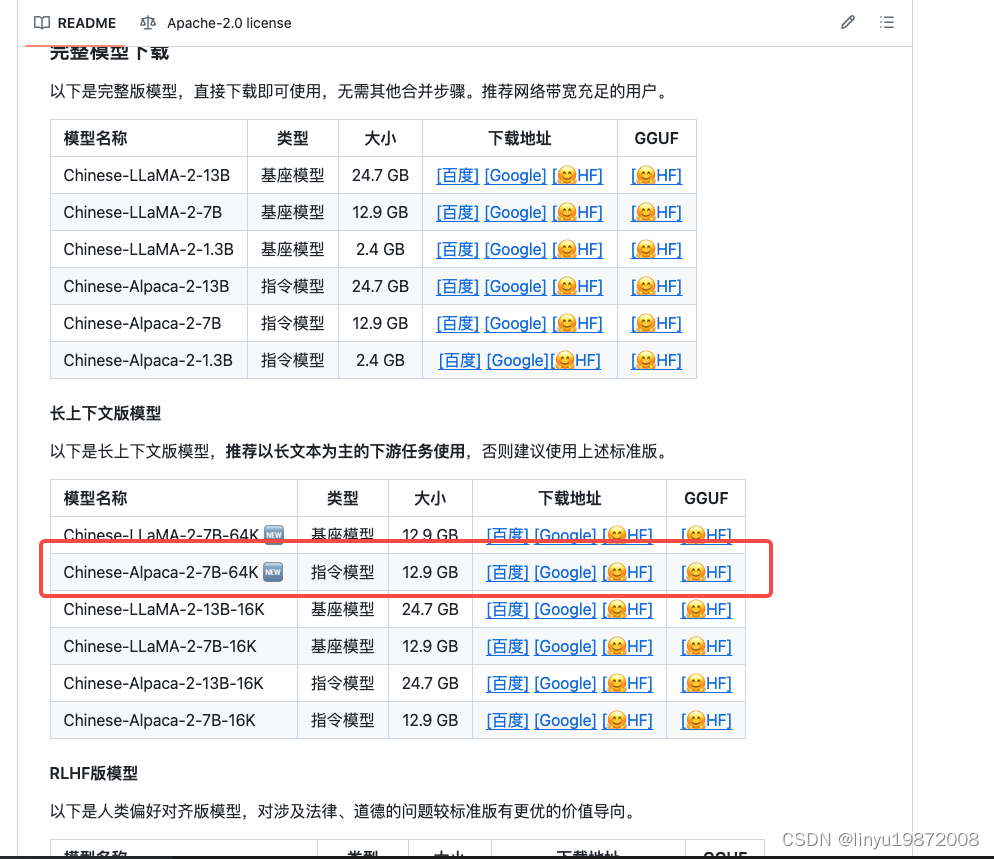Click the pencil icon to edit README
The width and height of the screenshot is (994, 859).
click(x=847, y=22)
